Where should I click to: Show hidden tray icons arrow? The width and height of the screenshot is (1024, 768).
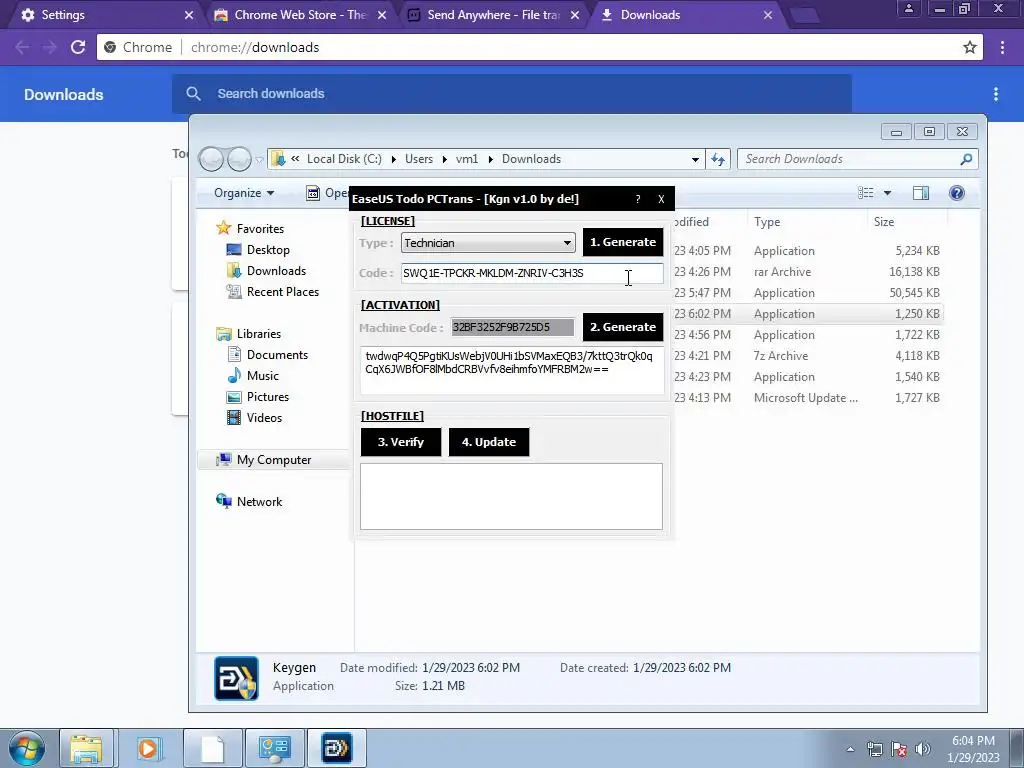(850, 749)
